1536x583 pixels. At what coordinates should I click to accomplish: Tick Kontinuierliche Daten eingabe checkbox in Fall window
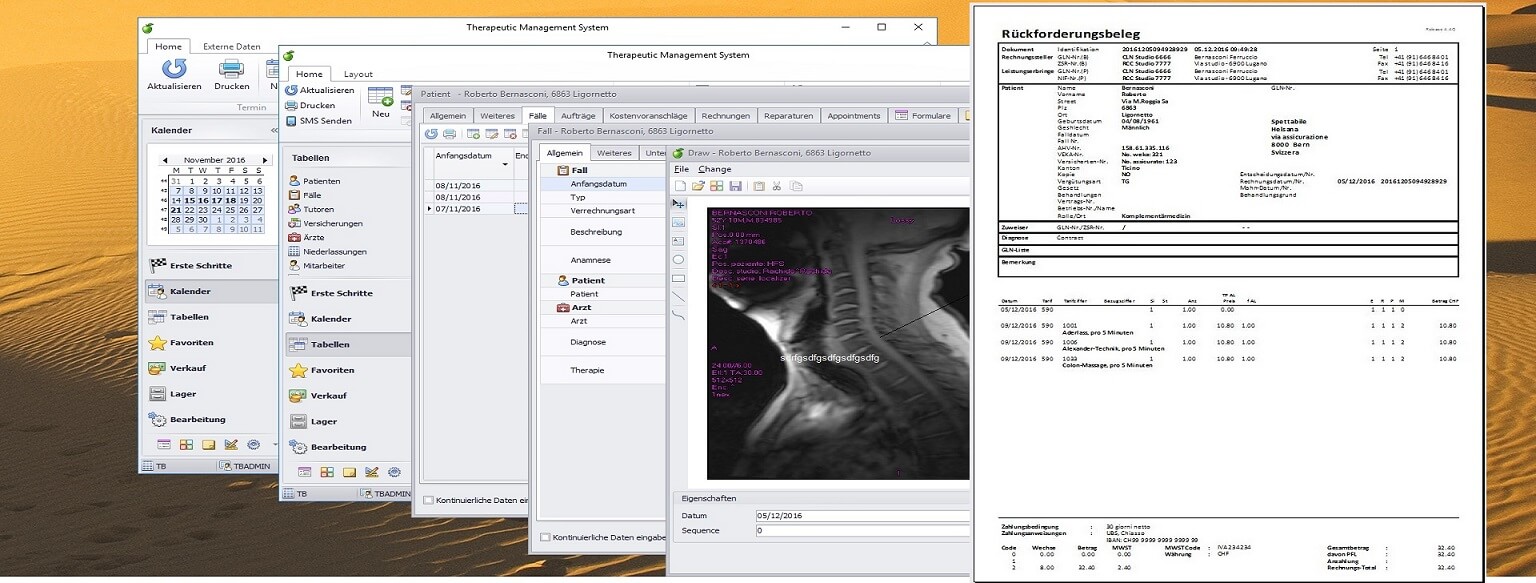point(545,537)
